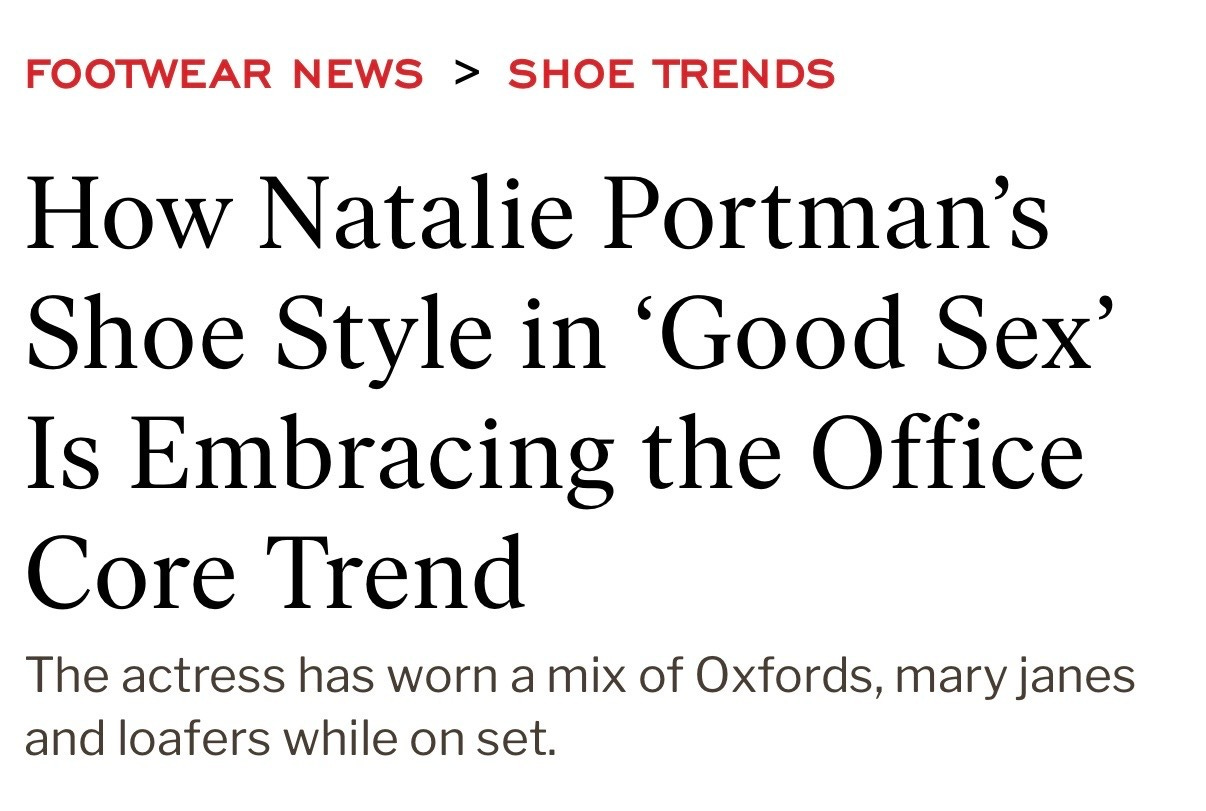
Task: Go to the Shoe Trends category link
Action: coord(671,73)
